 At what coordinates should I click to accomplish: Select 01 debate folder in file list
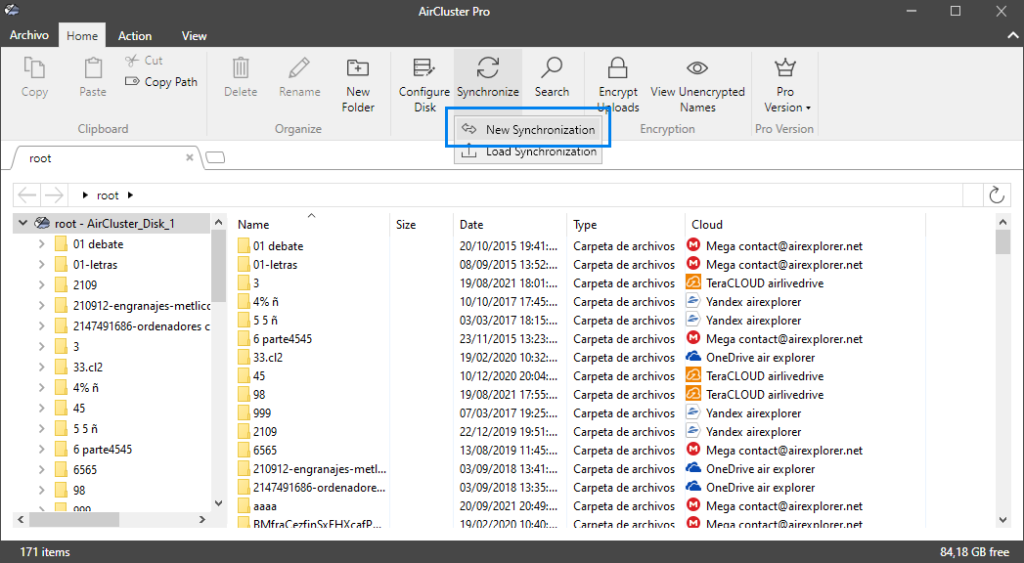tap(278, 246)
